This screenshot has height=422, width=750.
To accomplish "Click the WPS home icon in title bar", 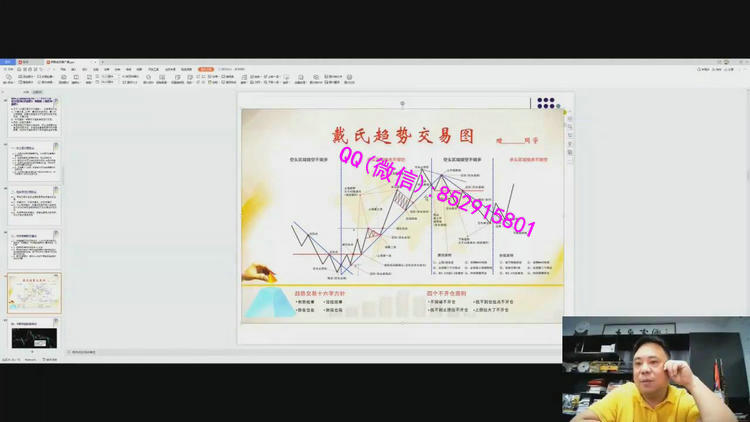I will pyautogui.click(x=8, y=61).
